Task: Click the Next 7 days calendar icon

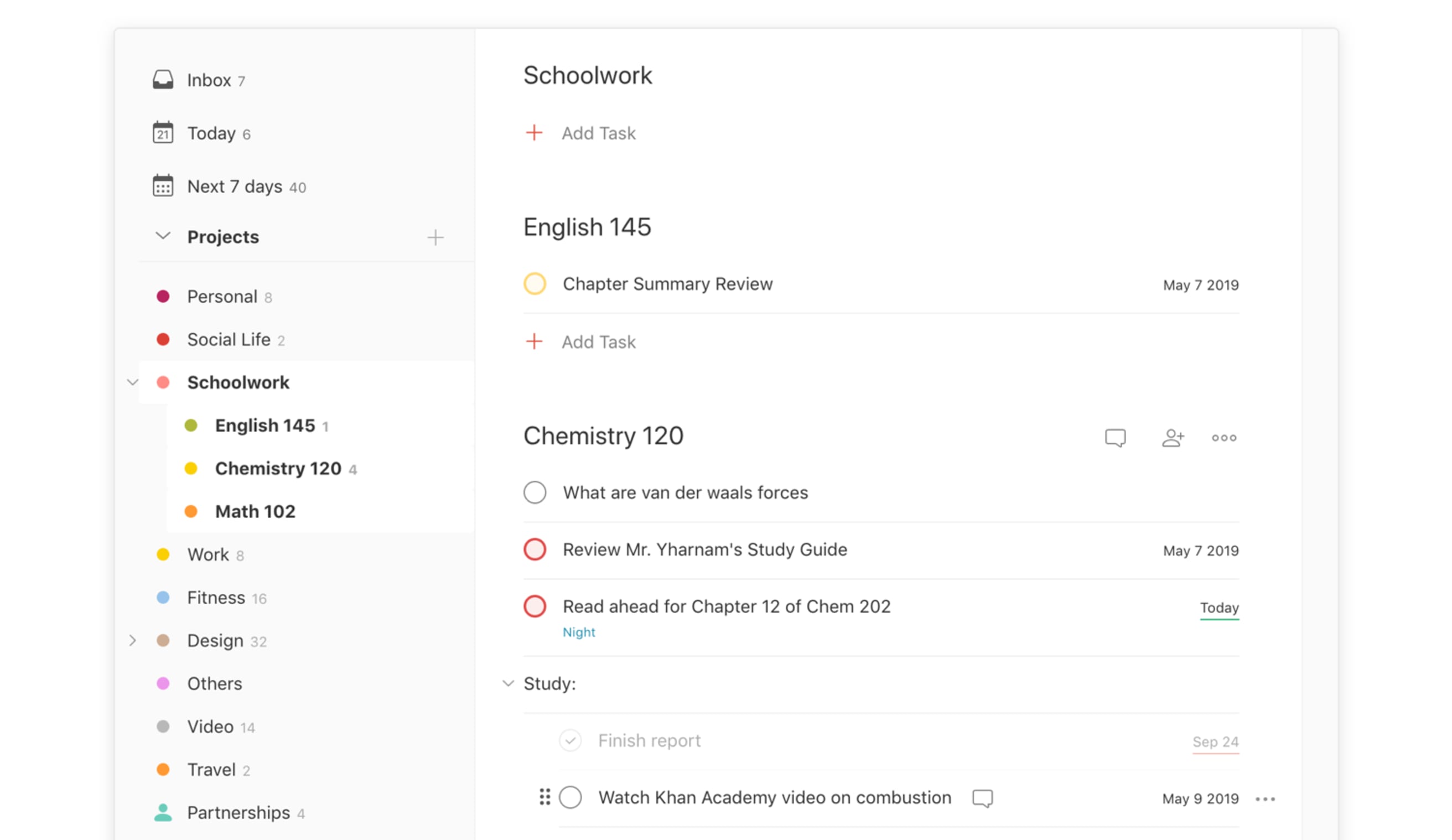Action: pyautogui.click(x=163, y=186)
